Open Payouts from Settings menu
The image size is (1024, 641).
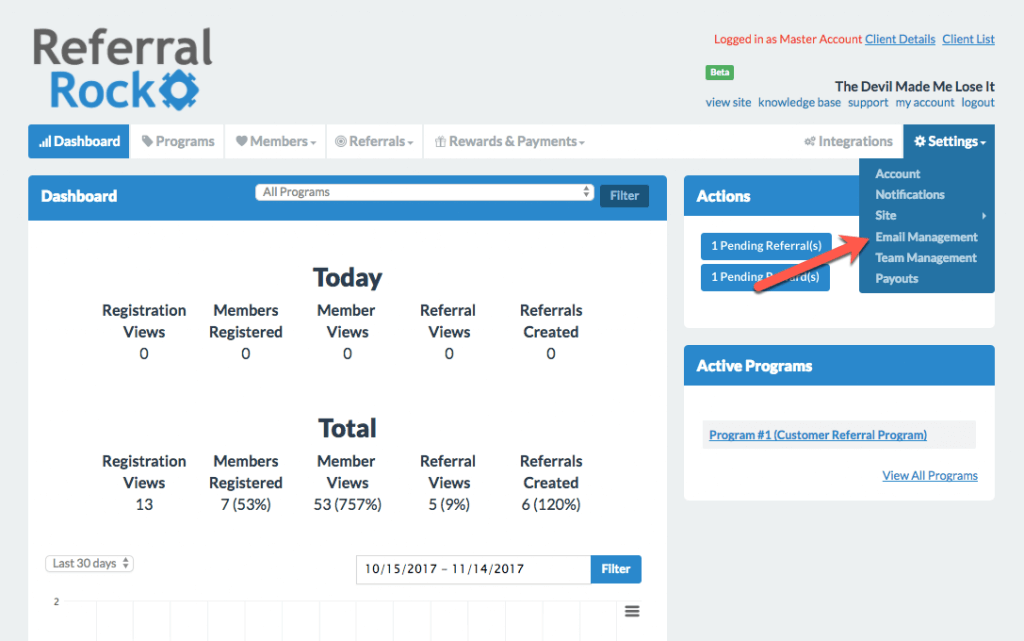[897, 279]
